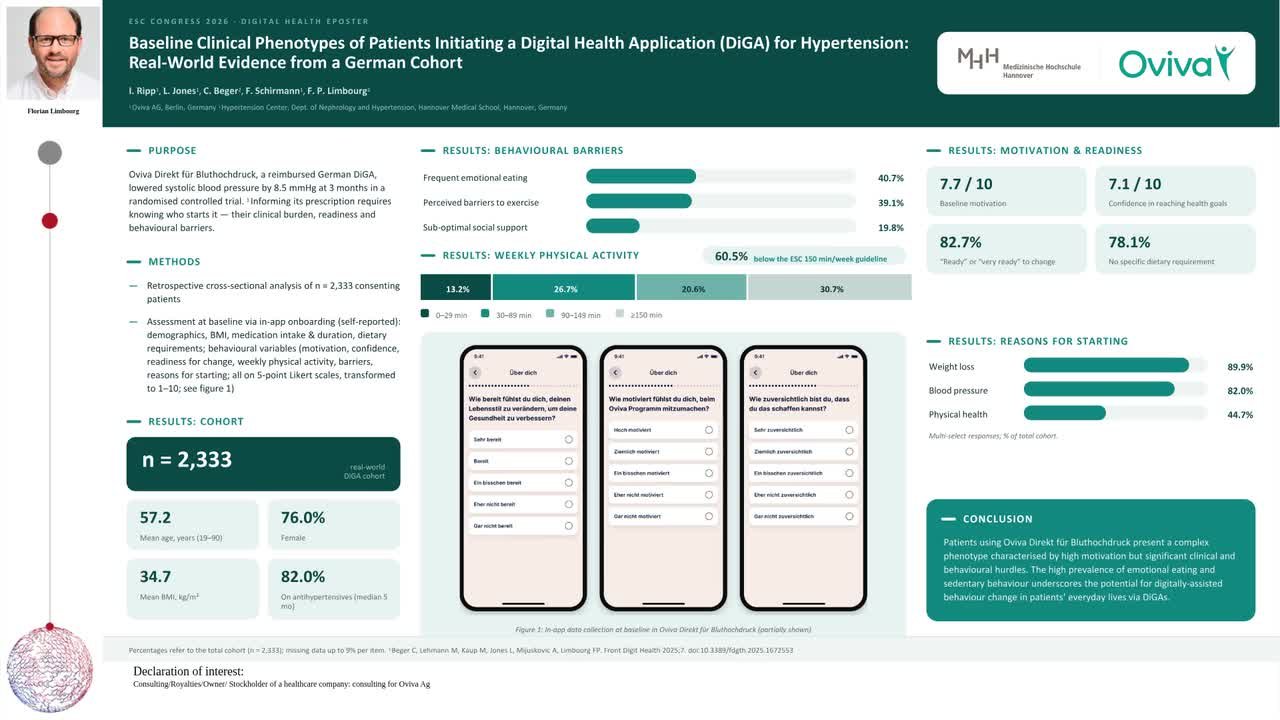Click the 30.7% activity bar segment
This screenshot has width=1280, height=720.
(830, 288)
